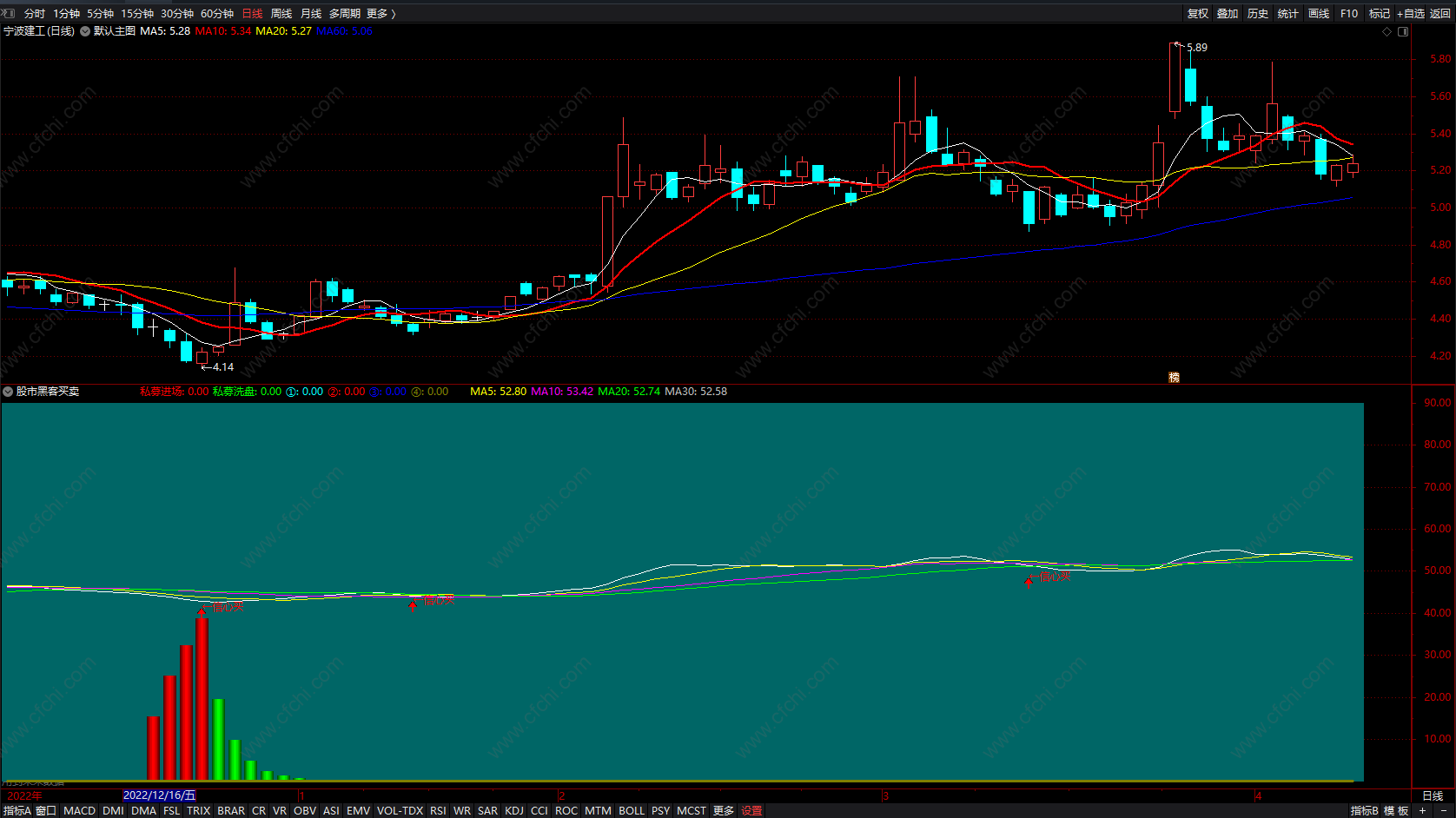Expand the 默认主图 main chart dropdown
The width and height of the screenshot is (1456, 818).
click(85, 31)
